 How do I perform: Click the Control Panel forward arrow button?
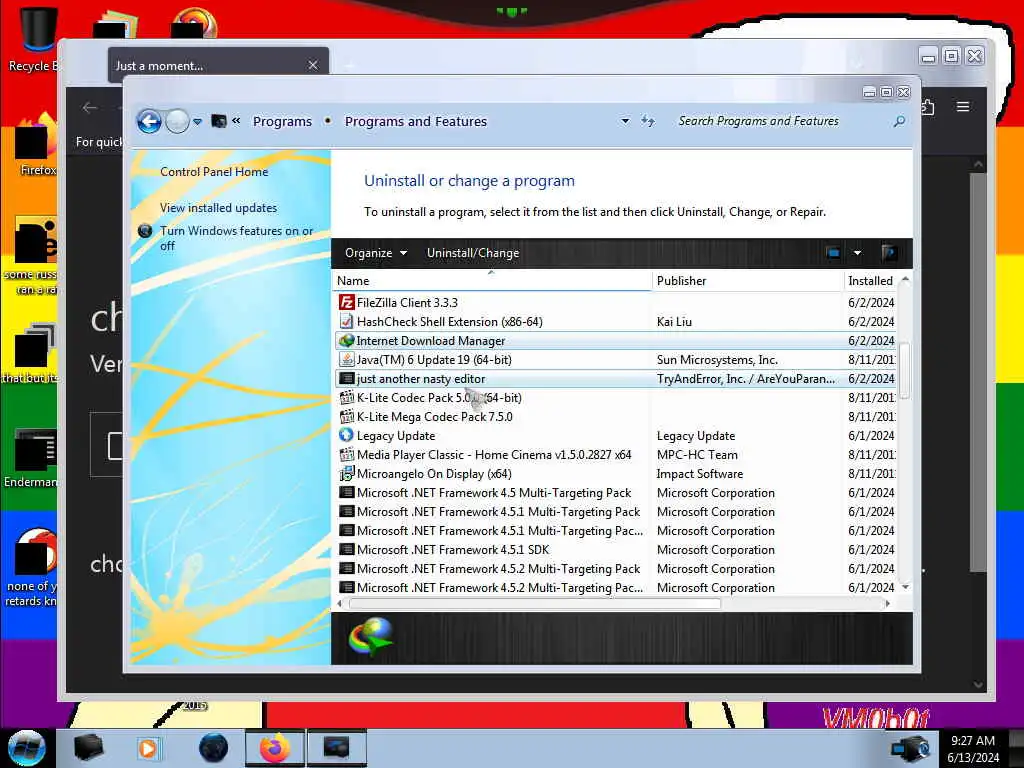[177, 121]
